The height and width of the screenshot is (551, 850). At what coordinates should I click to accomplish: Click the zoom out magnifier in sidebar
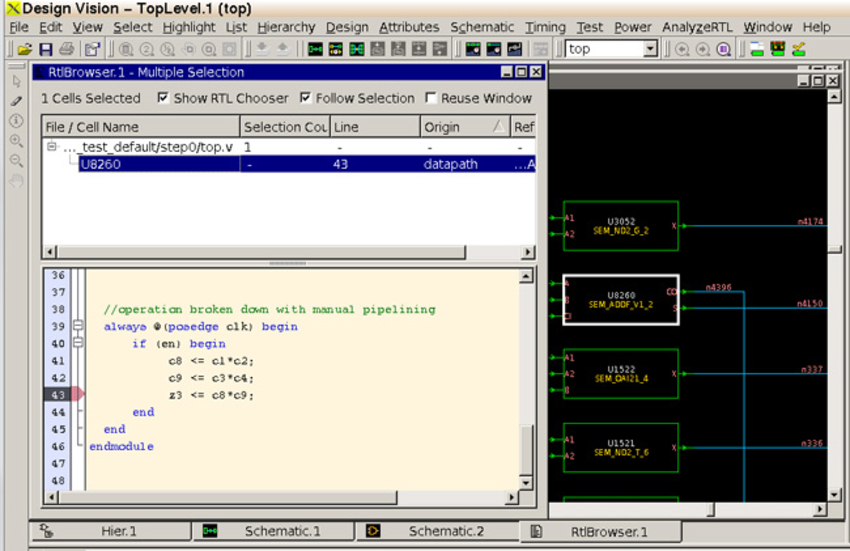point(16,161)
